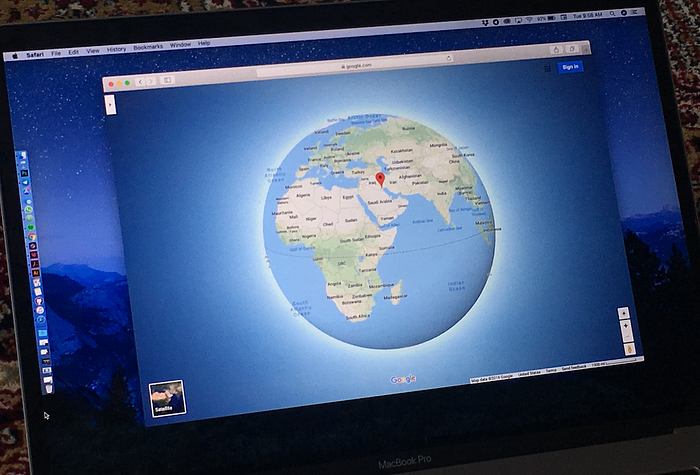Viewport: 700px width, 475px height.
Task: Click the show your location button
Action: coord(623,312)
